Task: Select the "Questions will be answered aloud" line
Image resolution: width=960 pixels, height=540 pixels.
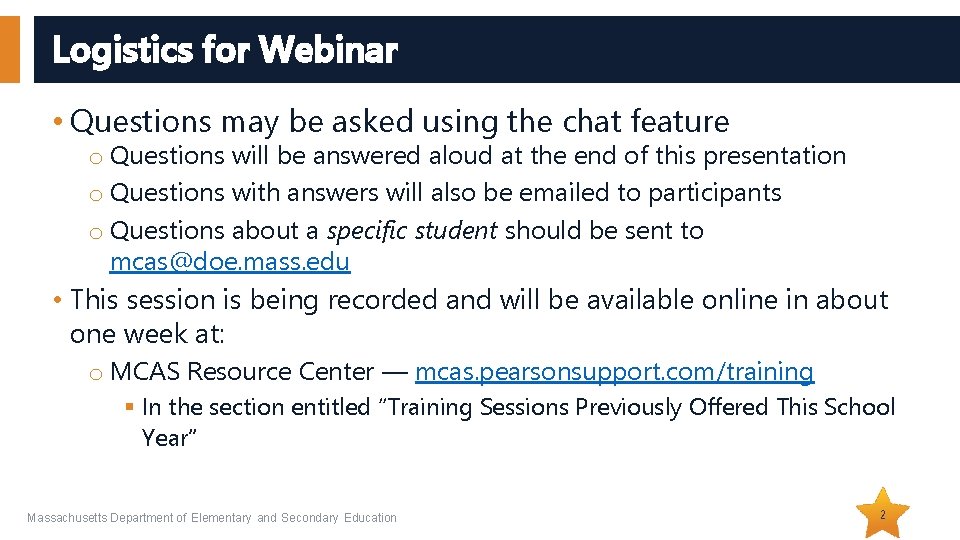Action: 478,156
